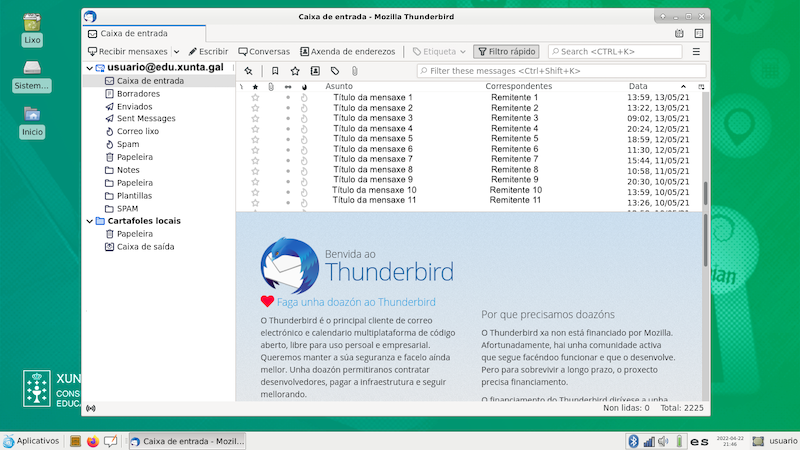800x450 pixels.
Task: Toggle the Filtro rápido button
Action: point(506,51)
